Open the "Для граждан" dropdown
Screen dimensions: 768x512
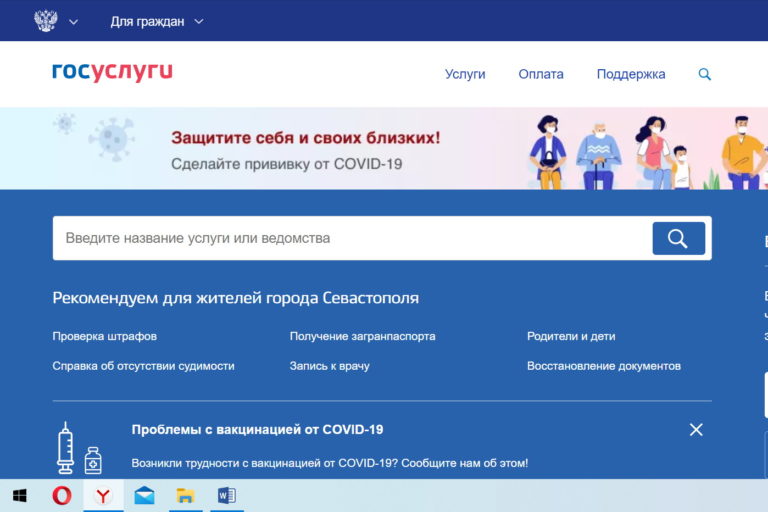coord(156,21)
